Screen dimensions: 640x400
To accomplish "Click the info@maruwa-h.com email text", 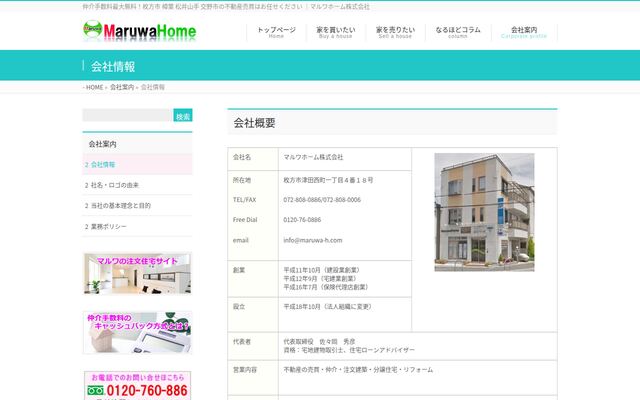I will (x=313, y=240).
